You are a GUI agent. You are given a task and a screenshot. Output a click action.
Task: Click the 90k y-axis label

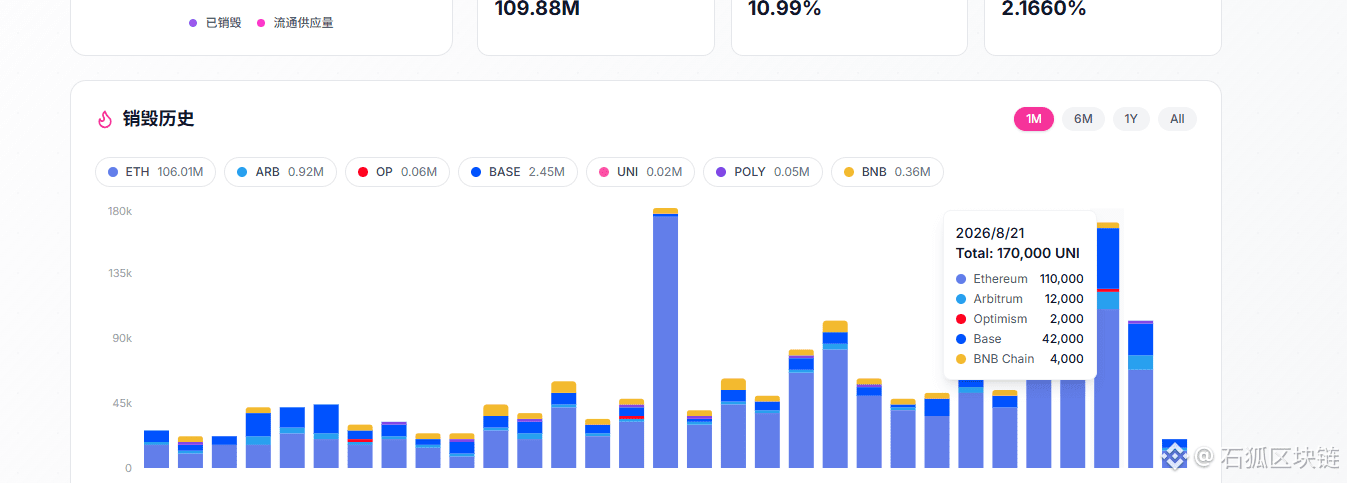tap(122, 338)
